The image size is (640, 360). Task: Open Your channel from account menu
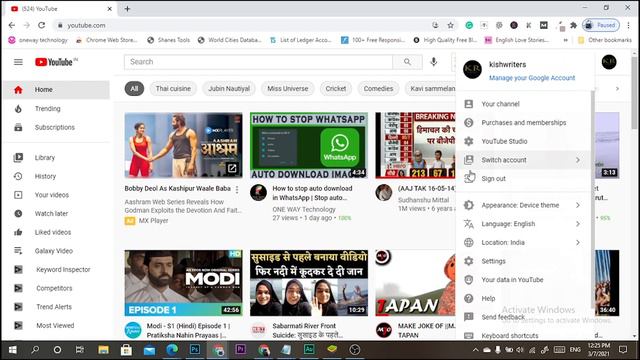[523, 104]
